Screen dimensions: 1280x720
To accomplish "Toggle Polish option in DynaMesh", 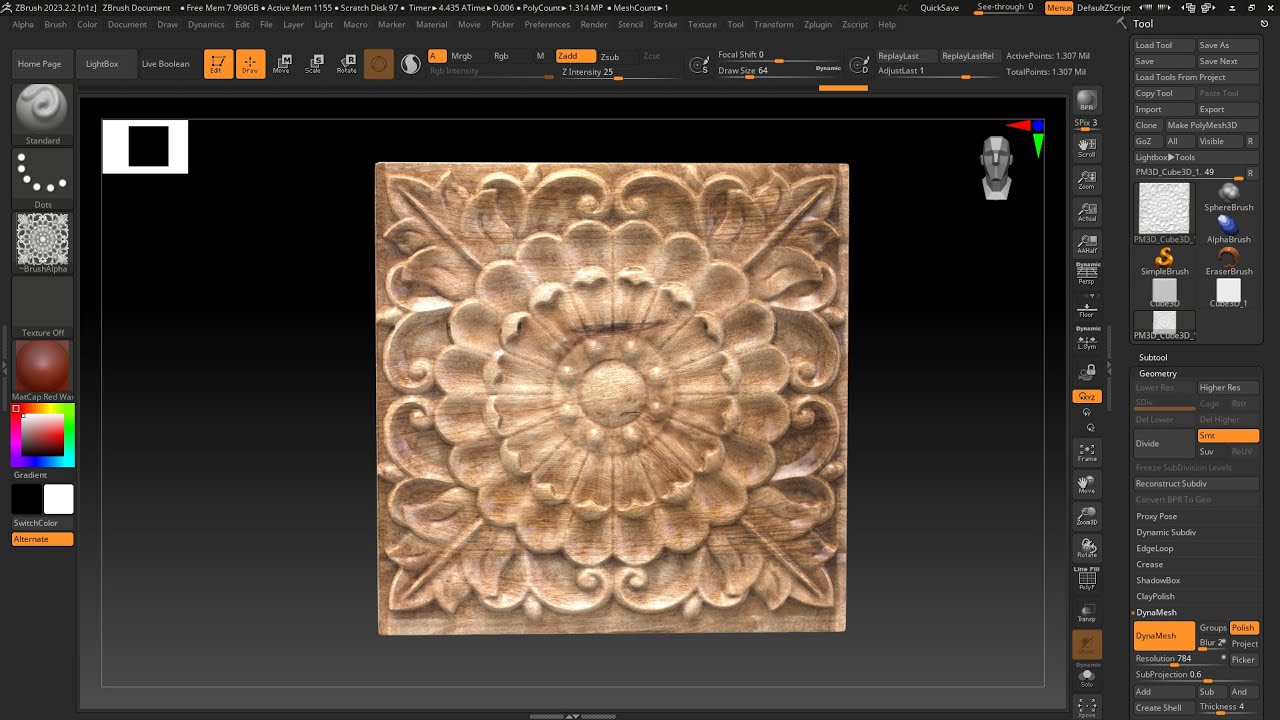I will click(1243, 628).
